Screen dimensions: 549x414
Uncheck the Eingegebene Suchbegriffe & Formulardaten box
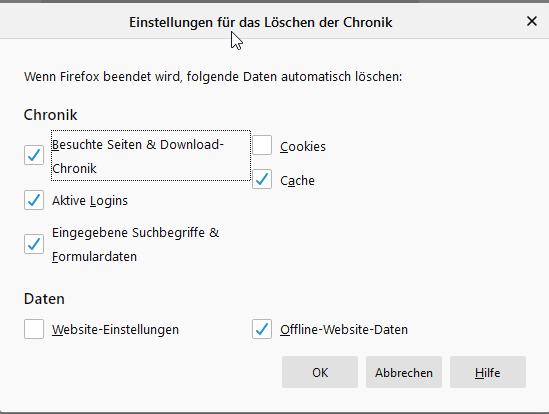(34, 244)
